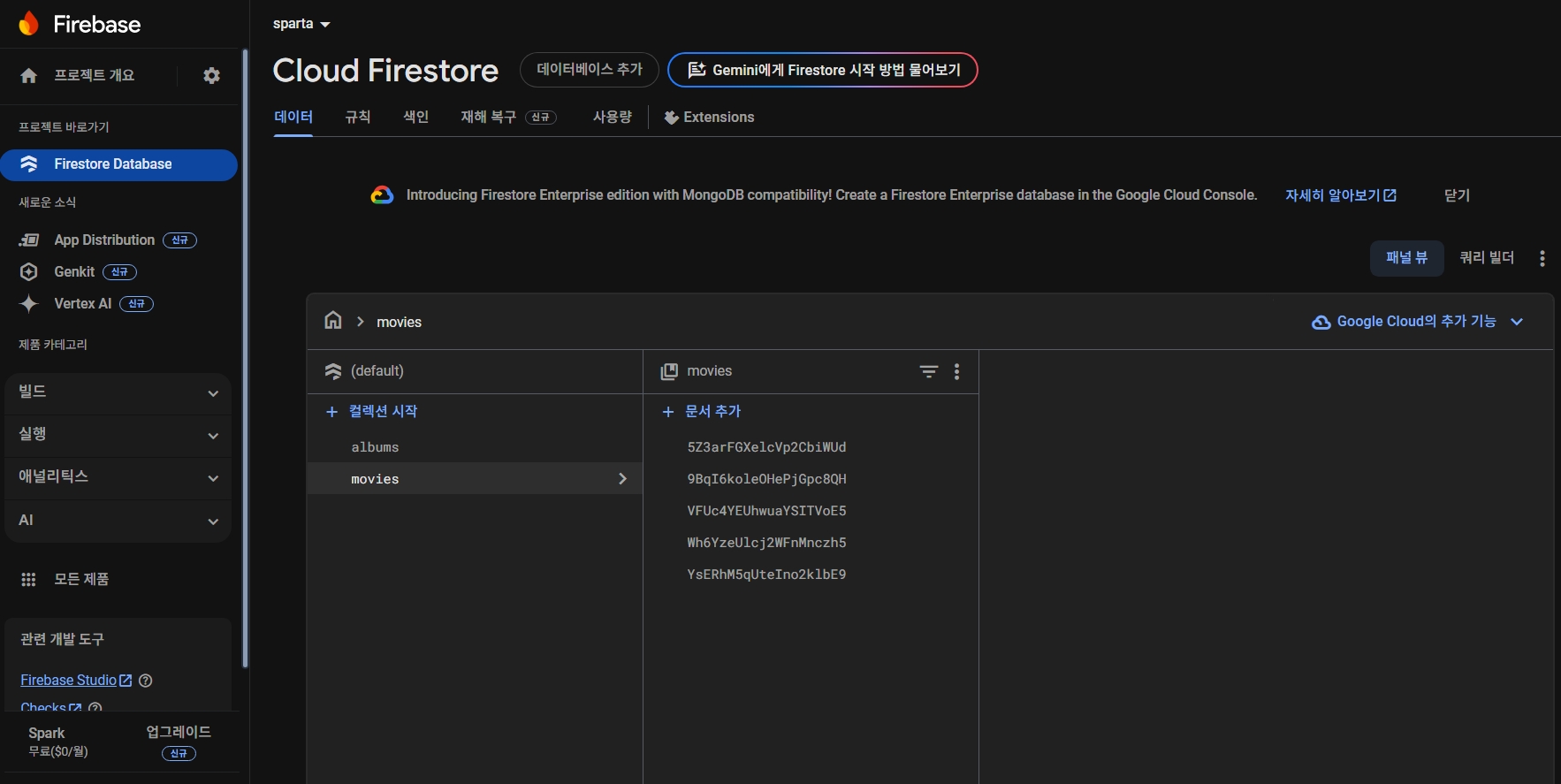Click Gemini에게 Firestore 시작 방법 물어보기 button

[x=823, y=70]
